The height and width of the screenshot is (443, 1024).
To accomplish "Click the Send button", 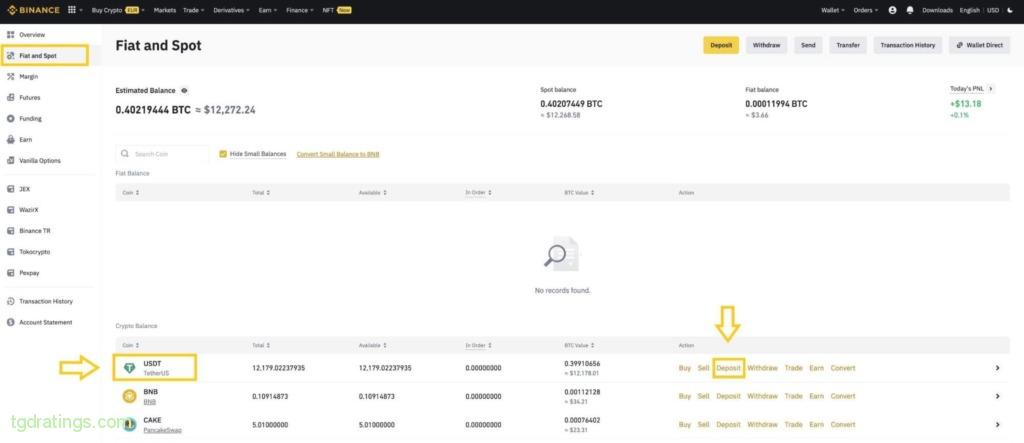I will click(x=808, y=45).
